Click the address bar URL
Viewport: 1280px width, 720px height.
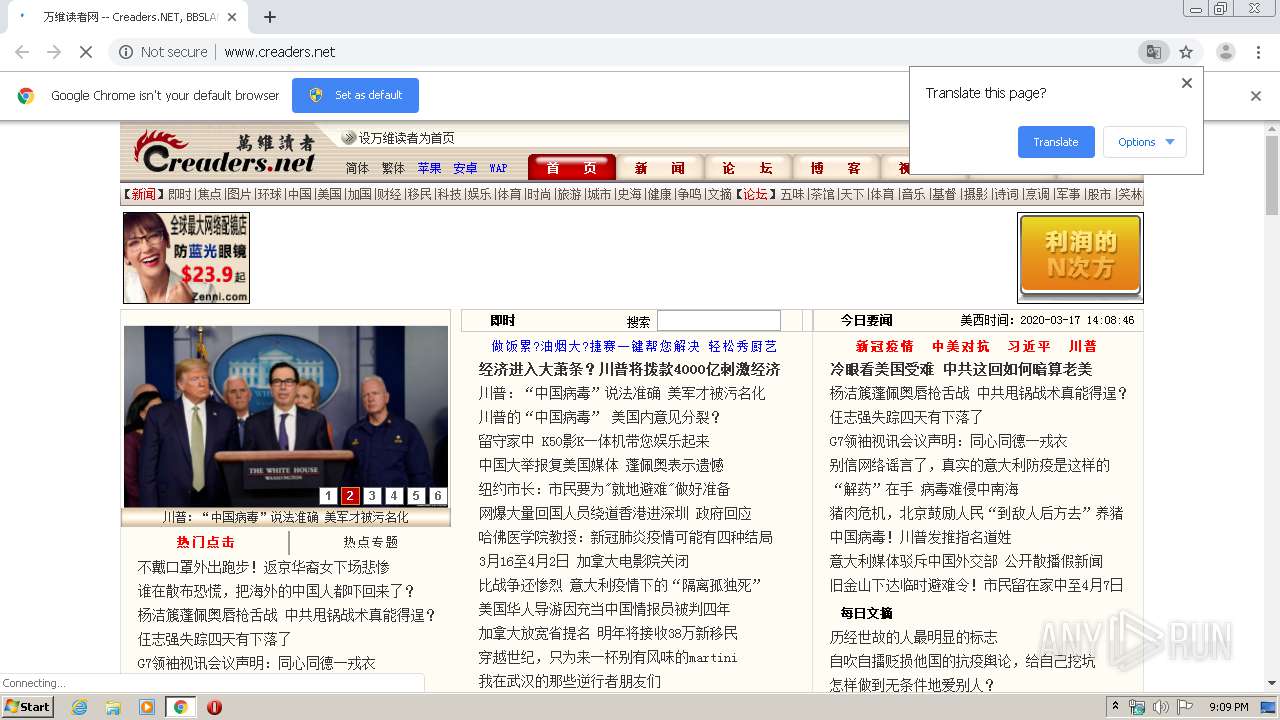pos(279,52)
